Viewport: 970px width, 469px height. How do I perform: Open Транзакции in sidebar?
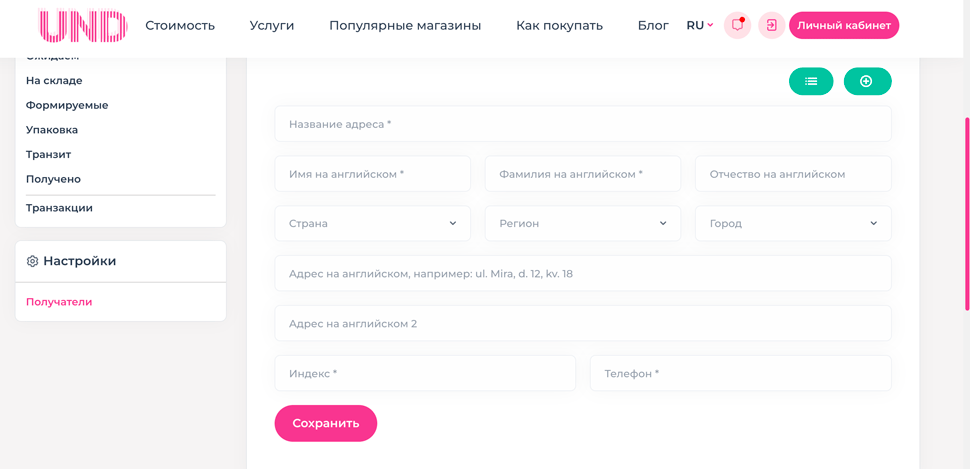pos(59,208)
